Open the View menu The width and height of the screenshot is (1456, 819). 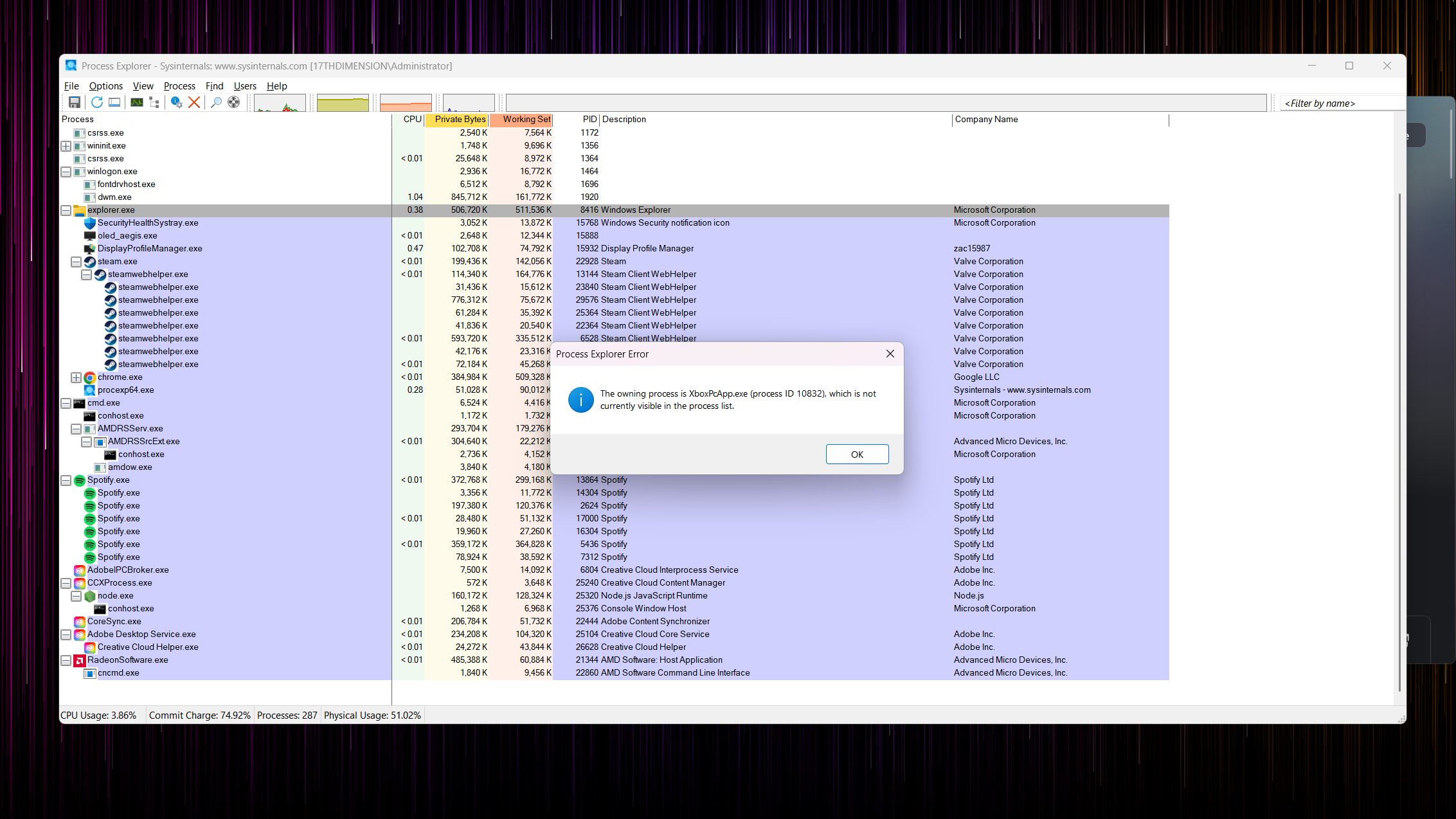coord(143,86)
